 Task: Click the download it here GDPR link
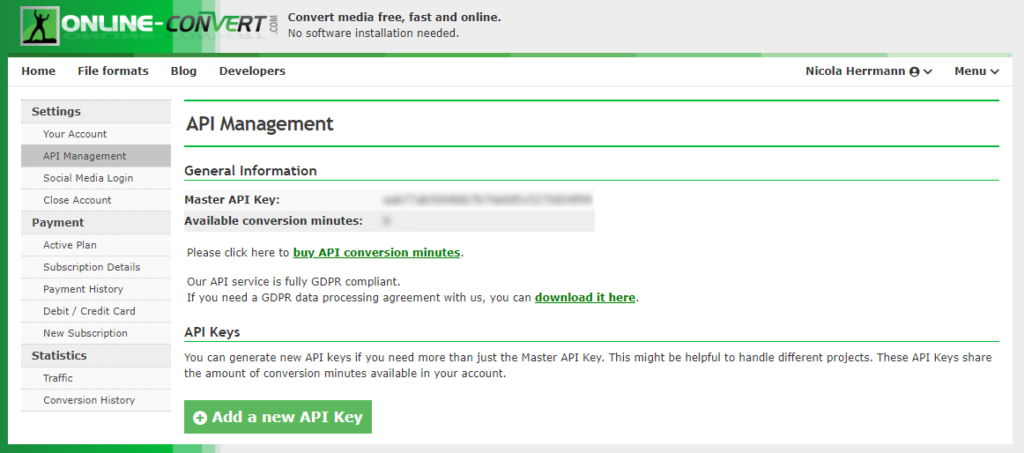(x=585, y=298)
